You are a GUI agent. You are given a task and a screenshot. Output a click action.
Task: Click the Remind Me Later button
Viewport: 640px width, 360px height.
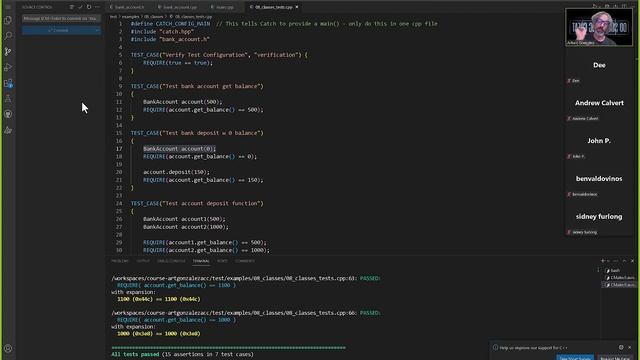tap(615, 358)
